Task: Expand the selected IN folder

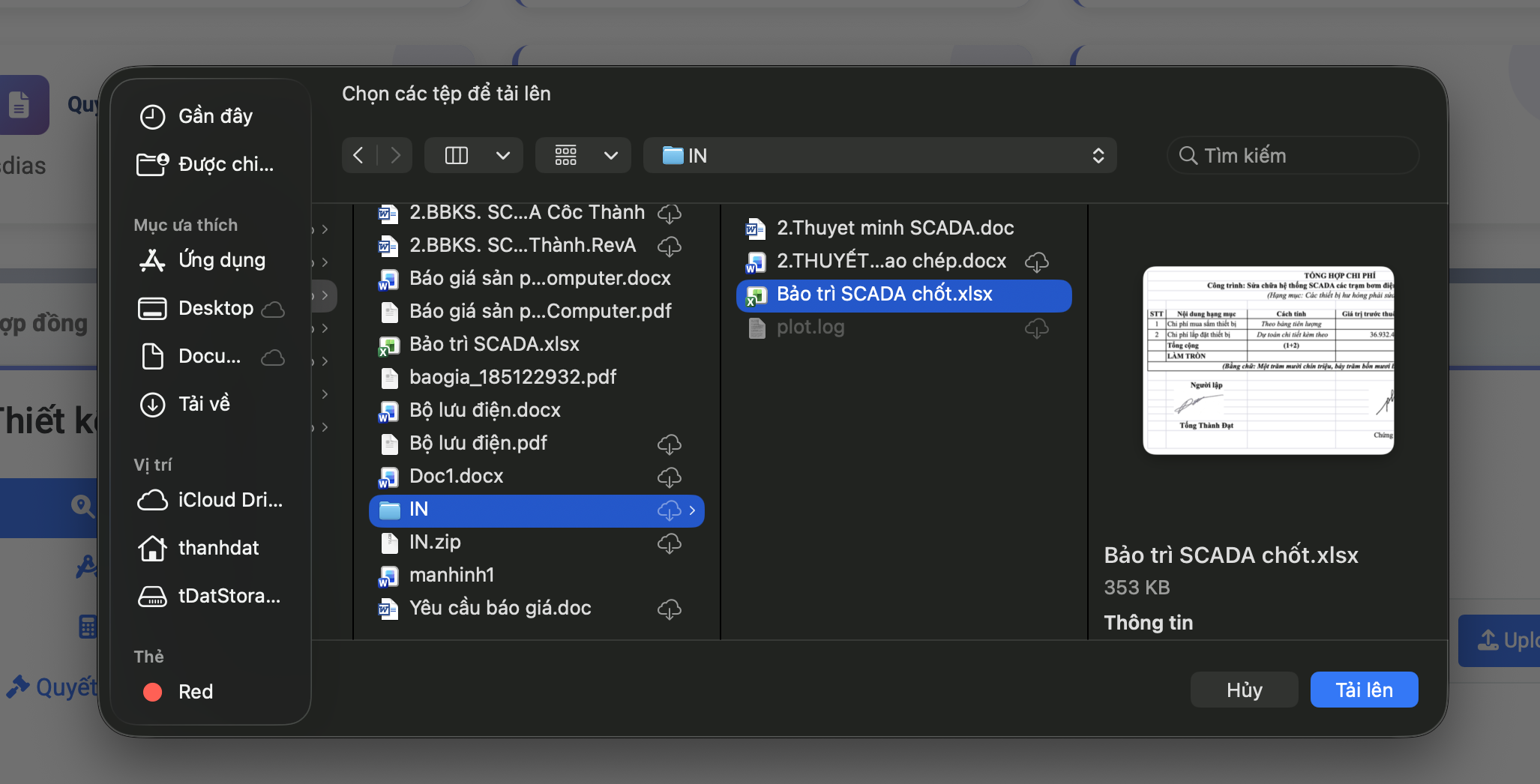Action: [691, 510]
